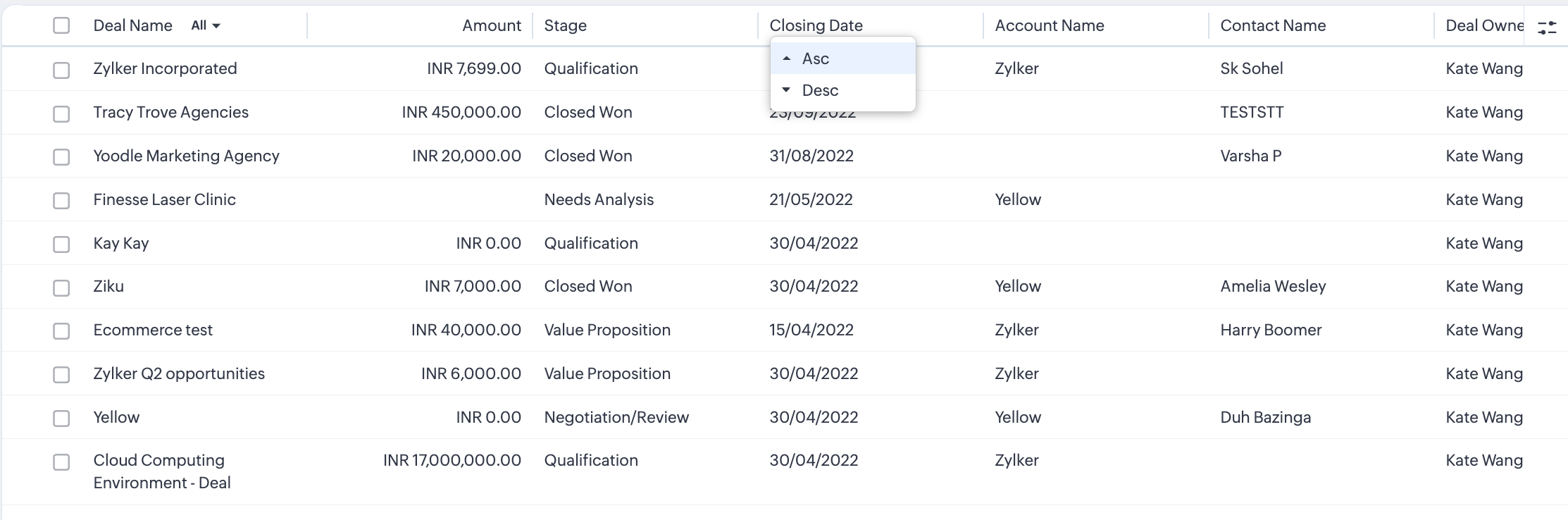Click the Stage column header

pos(565,25)
